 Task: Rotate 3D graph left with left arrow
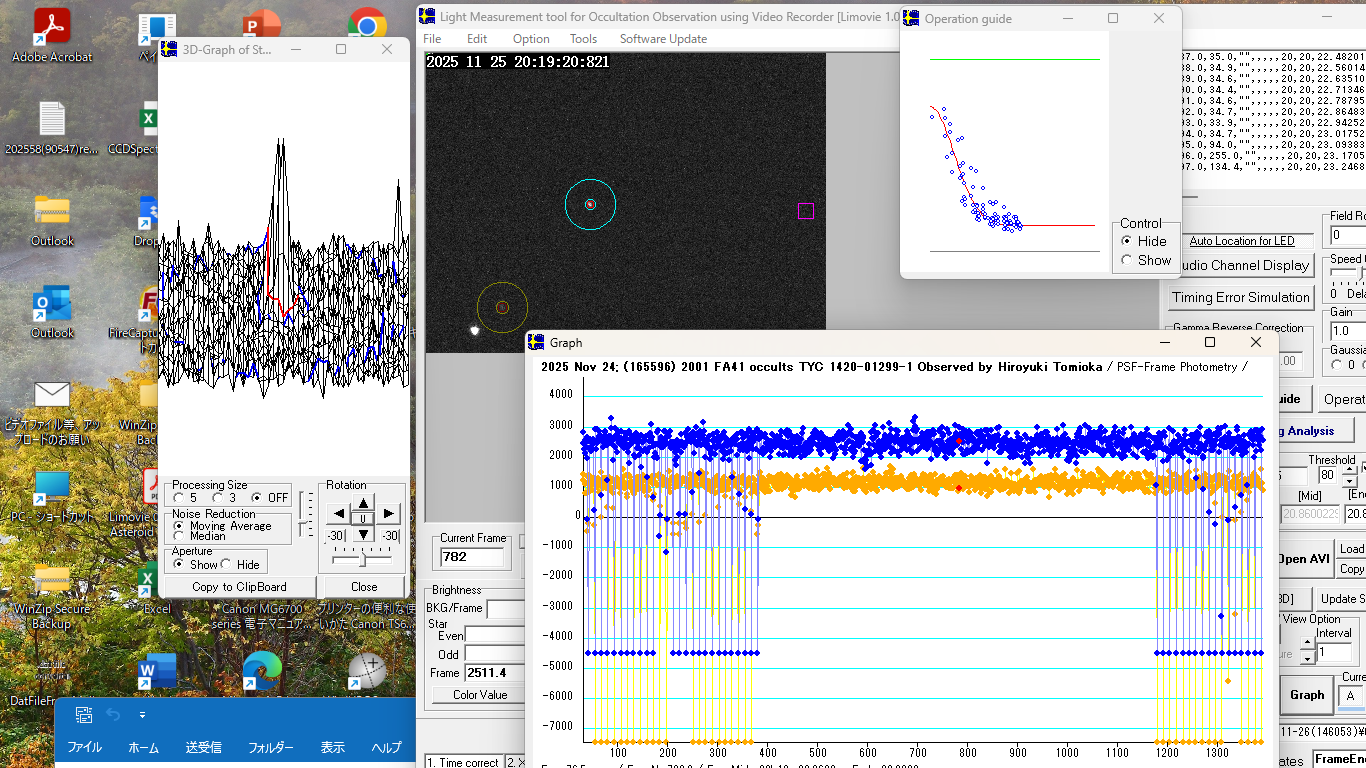tap(337, 514)
